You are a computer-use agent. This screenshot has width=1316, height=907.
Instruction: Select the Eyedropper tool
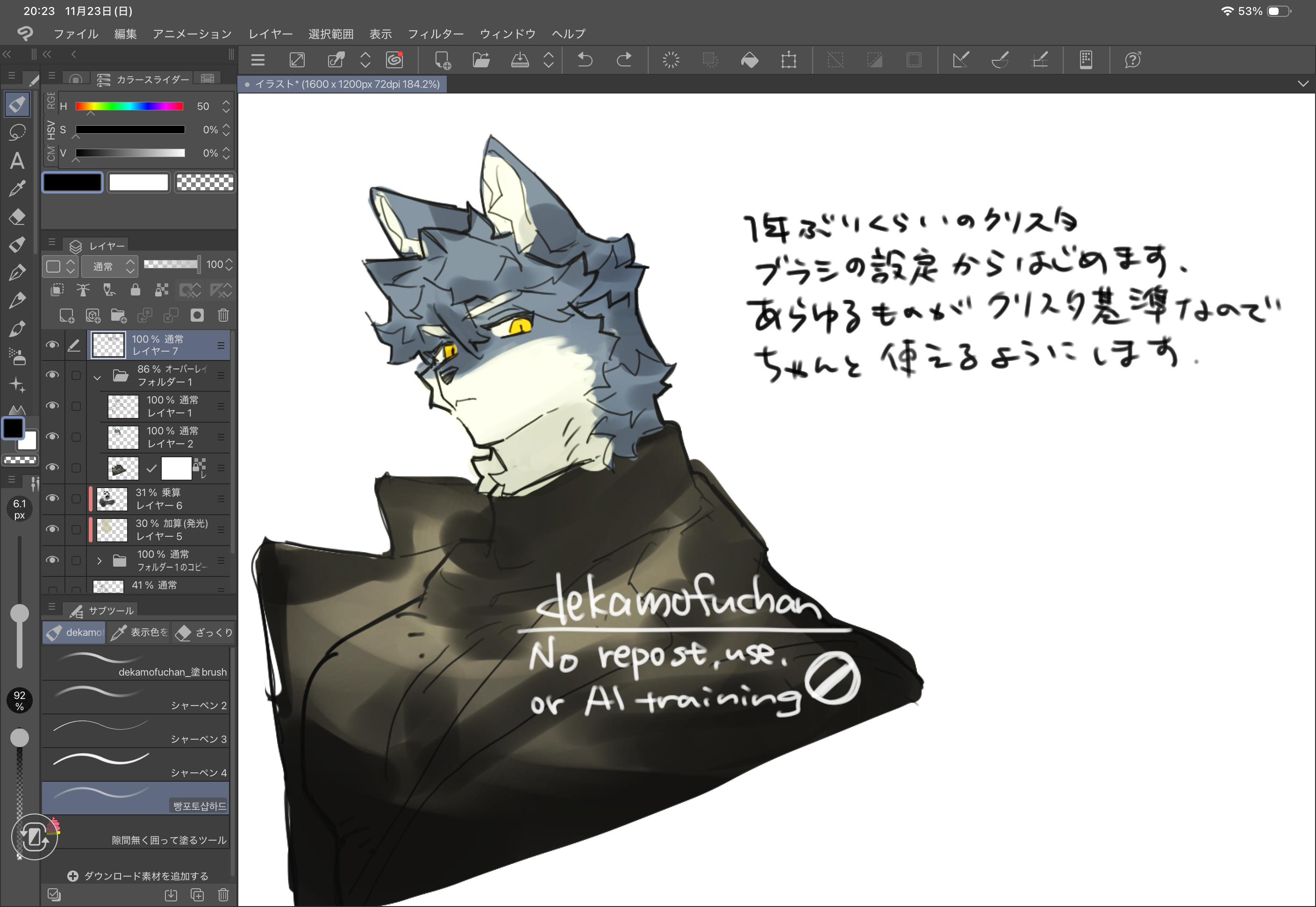coord(17,188)
